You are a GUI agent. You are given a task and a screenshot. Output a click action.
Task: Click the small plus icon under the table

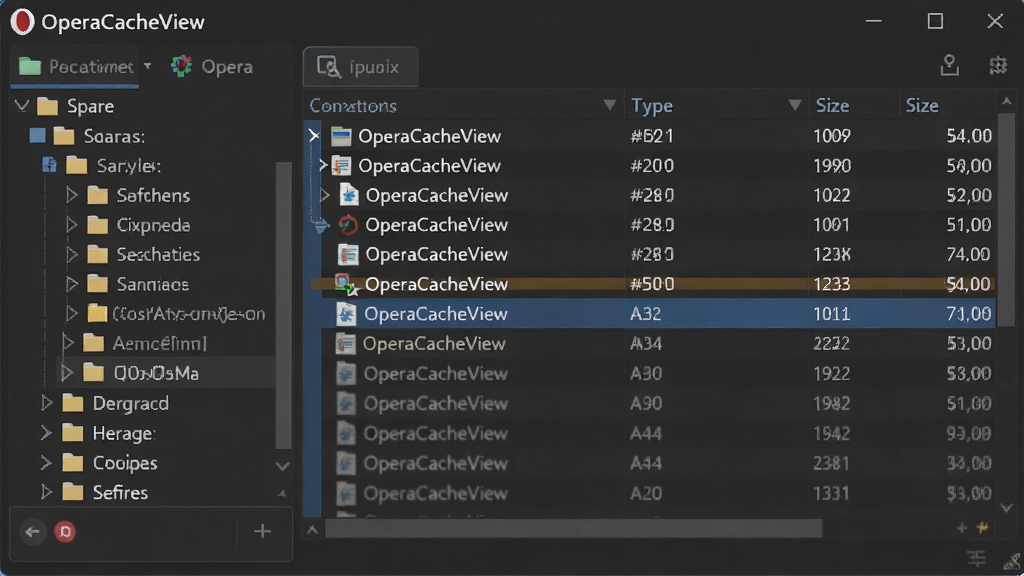click(x=961, y=528)
